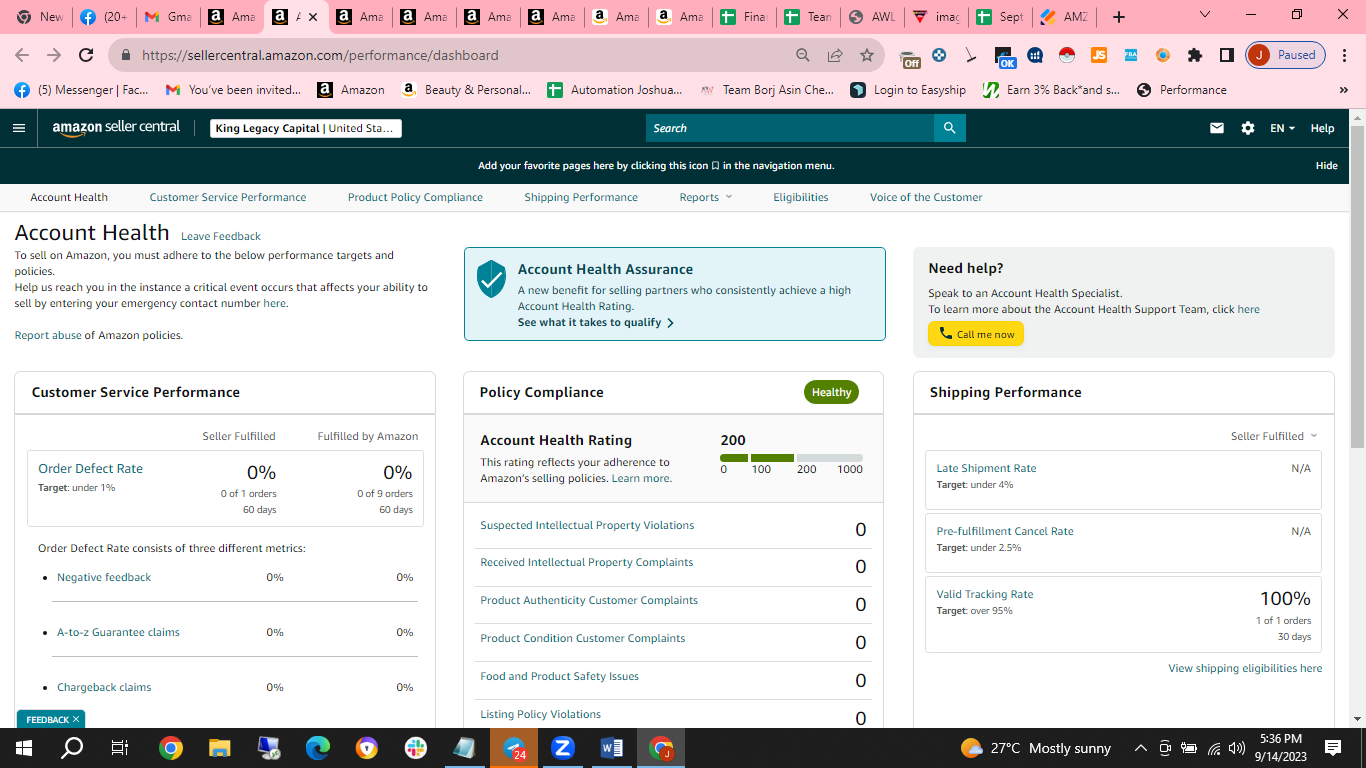Open the EN language dropdown
Image resolution: width=1366 pixels, height=768 pixels.
point(1282,128)
